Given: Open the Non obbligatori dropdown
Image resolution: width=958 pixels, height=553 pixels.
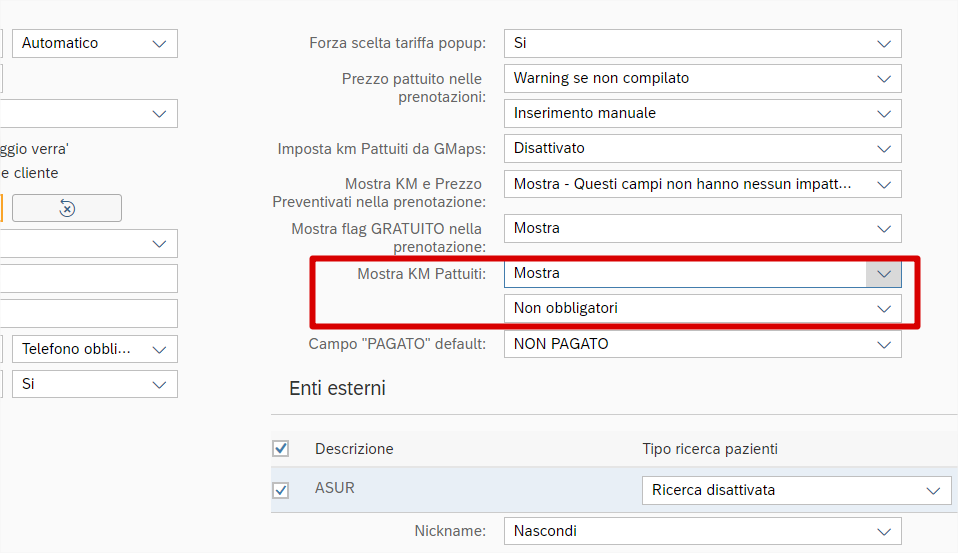Looking at the screenshot, I should pos(883,308).
